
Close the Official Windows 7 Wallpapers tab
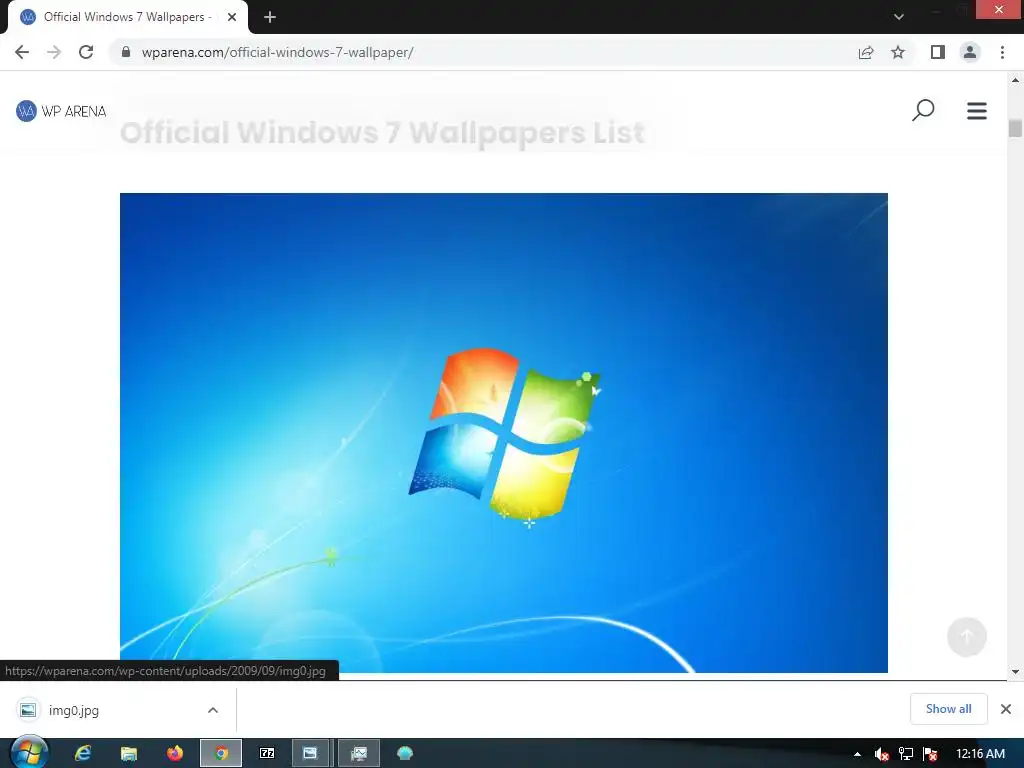click(232, 17)
